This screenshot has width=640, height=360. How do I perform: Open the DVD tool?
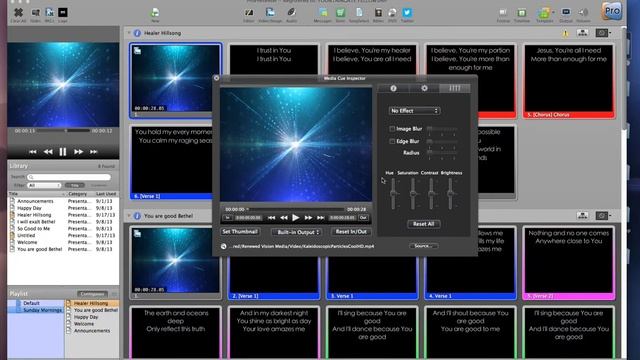392,13
